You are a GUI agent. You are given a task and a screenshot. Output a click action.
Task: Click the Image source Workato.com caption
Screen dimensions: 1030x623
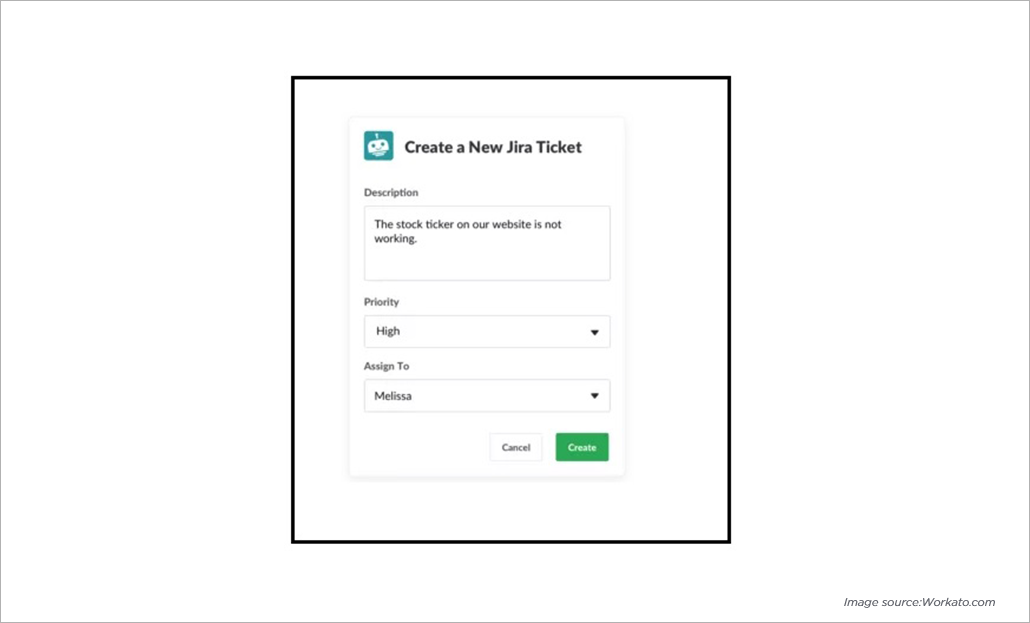point(919,602)
